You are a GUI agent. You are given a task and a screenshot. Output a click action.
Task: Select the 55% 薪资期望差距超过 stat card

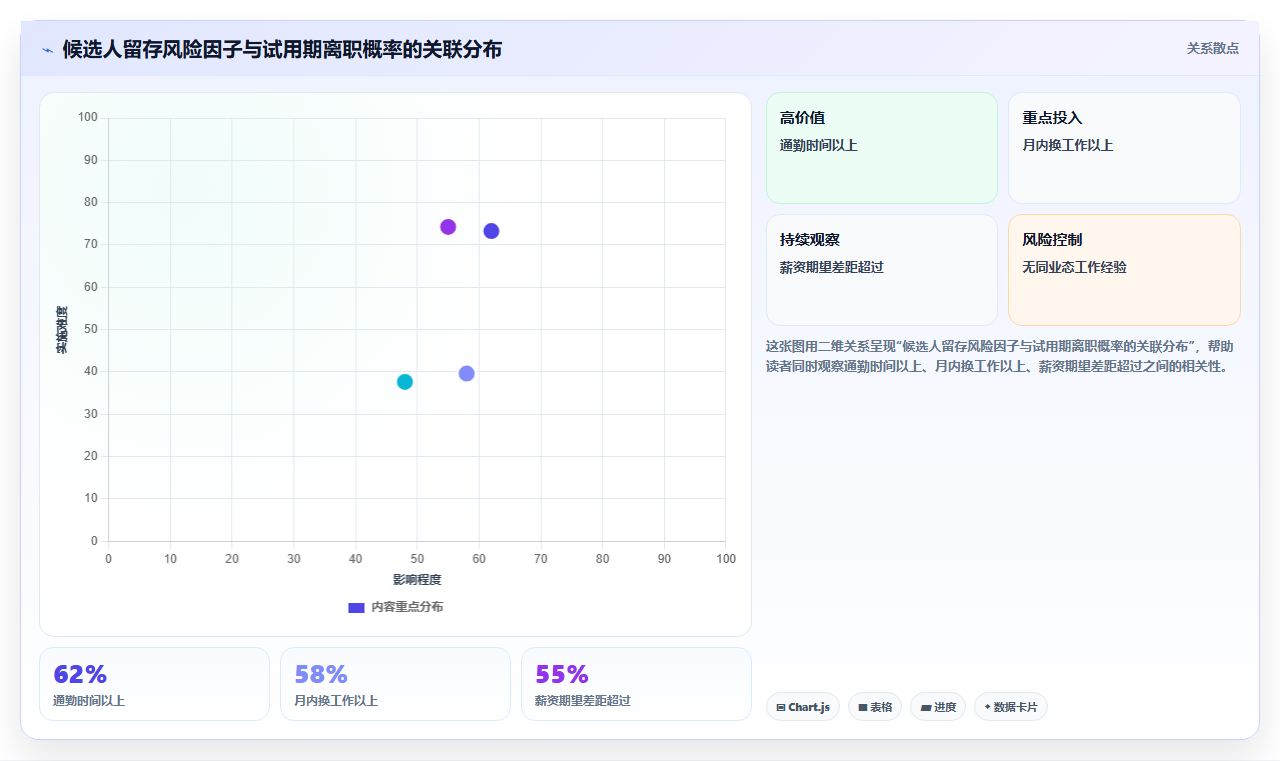coord(636,684)
